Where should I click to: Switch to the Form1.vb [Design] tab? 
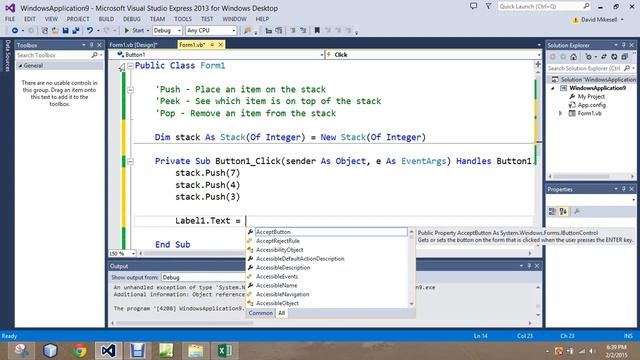coord(133,45)
